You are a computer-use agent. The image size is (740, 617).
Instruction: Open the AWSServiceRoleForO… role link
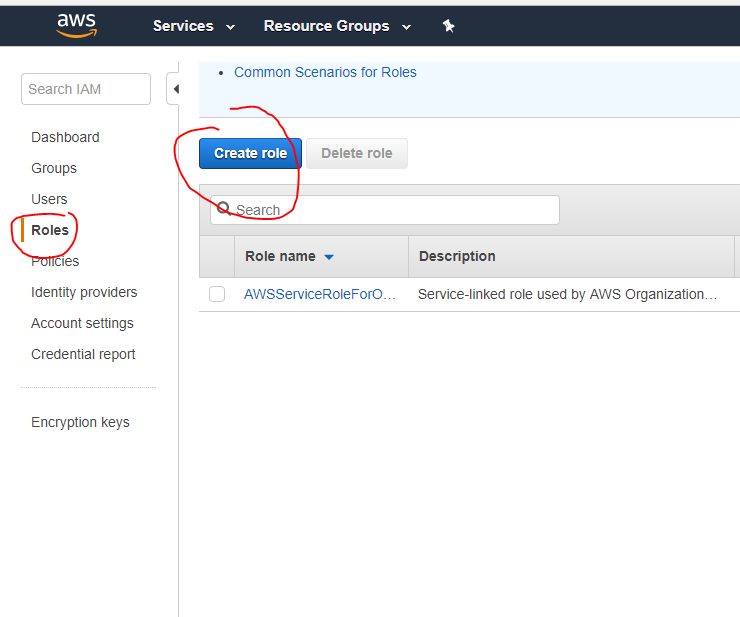320,294
